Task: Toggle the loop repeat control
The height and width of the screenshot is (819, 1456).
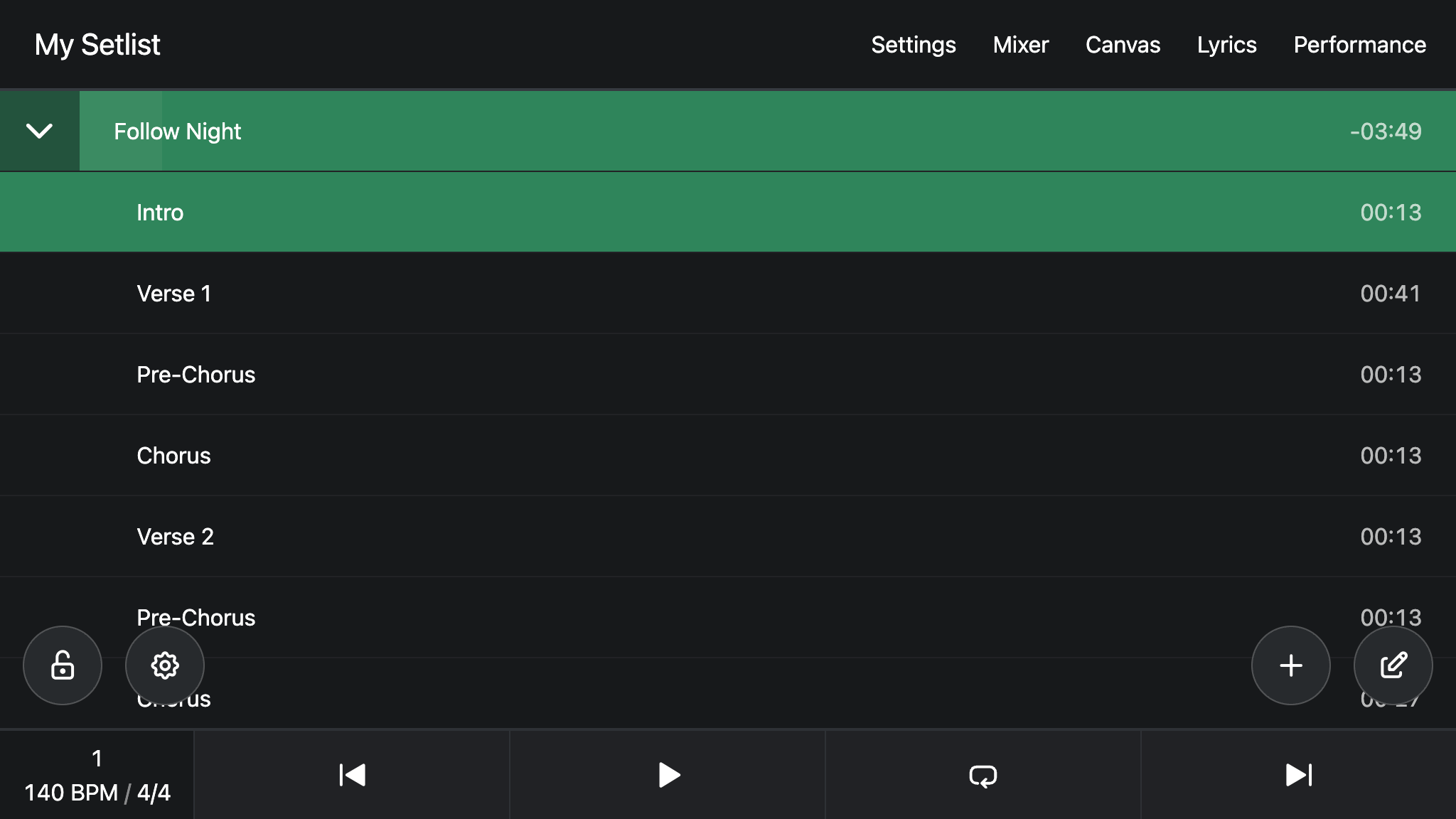Action: tap(983, 775)
